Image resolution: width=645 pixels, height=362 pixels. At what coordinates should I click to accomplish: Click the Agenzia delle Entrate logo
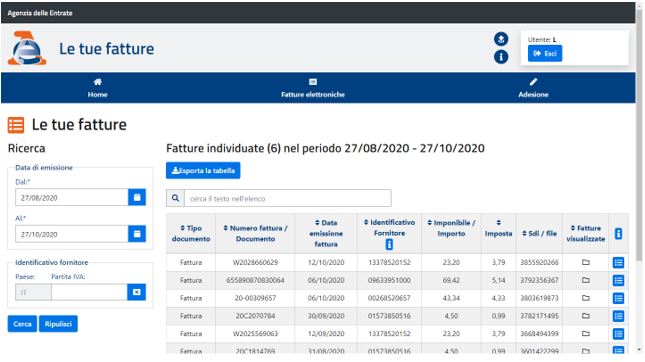27,49
